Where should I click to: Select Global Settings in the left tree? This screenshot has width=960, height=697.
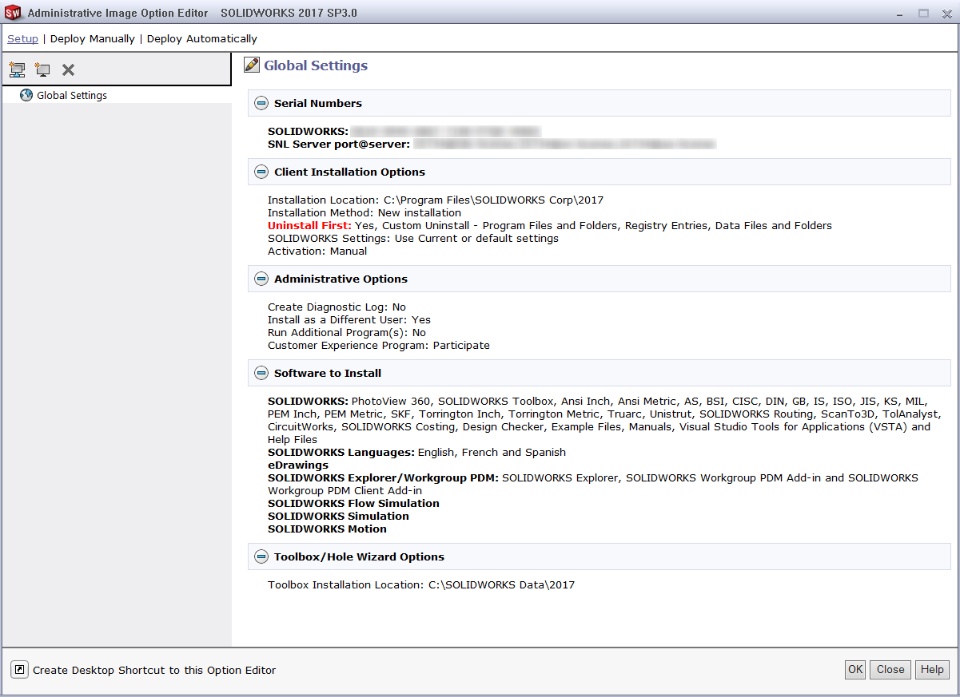[x=71, y=96]
